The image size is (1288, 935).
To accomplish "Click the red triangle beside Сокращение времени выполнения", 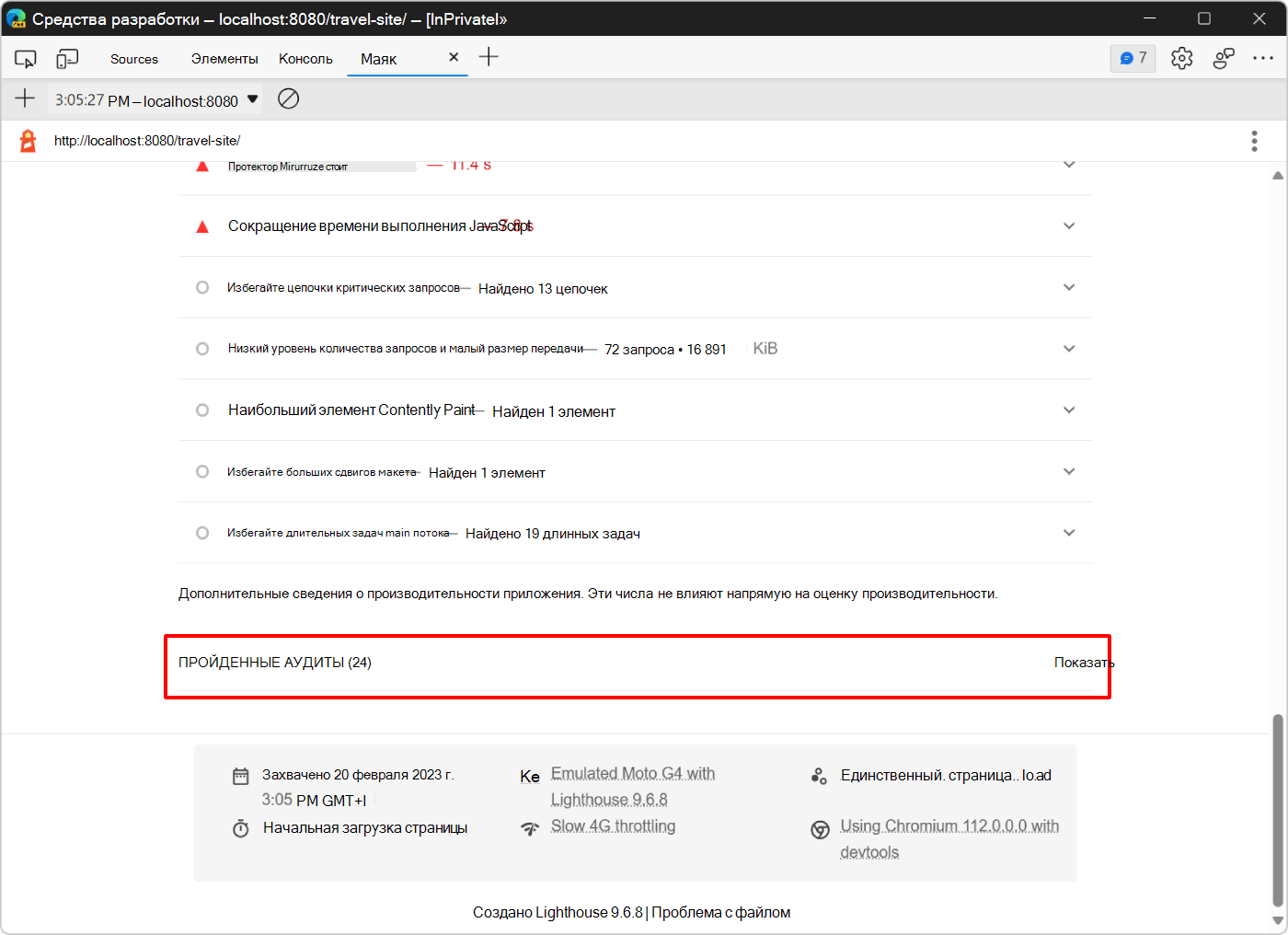I will [x=202, y=226].
